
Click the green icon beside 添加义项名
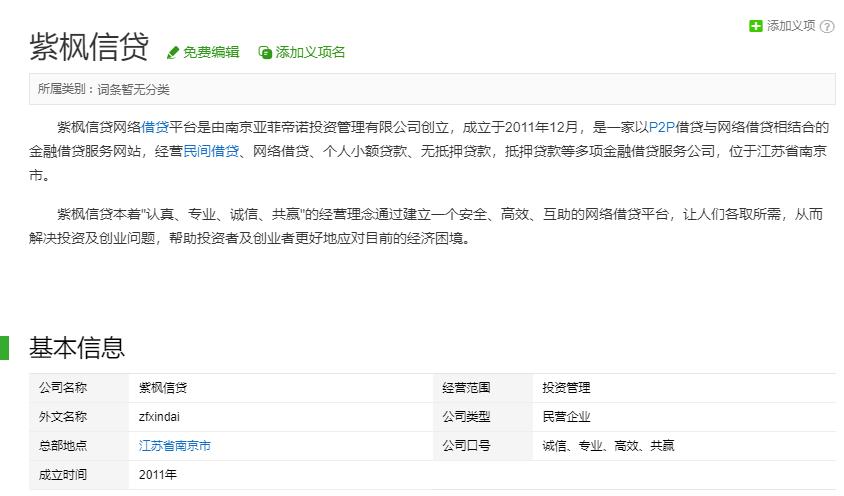265,52
